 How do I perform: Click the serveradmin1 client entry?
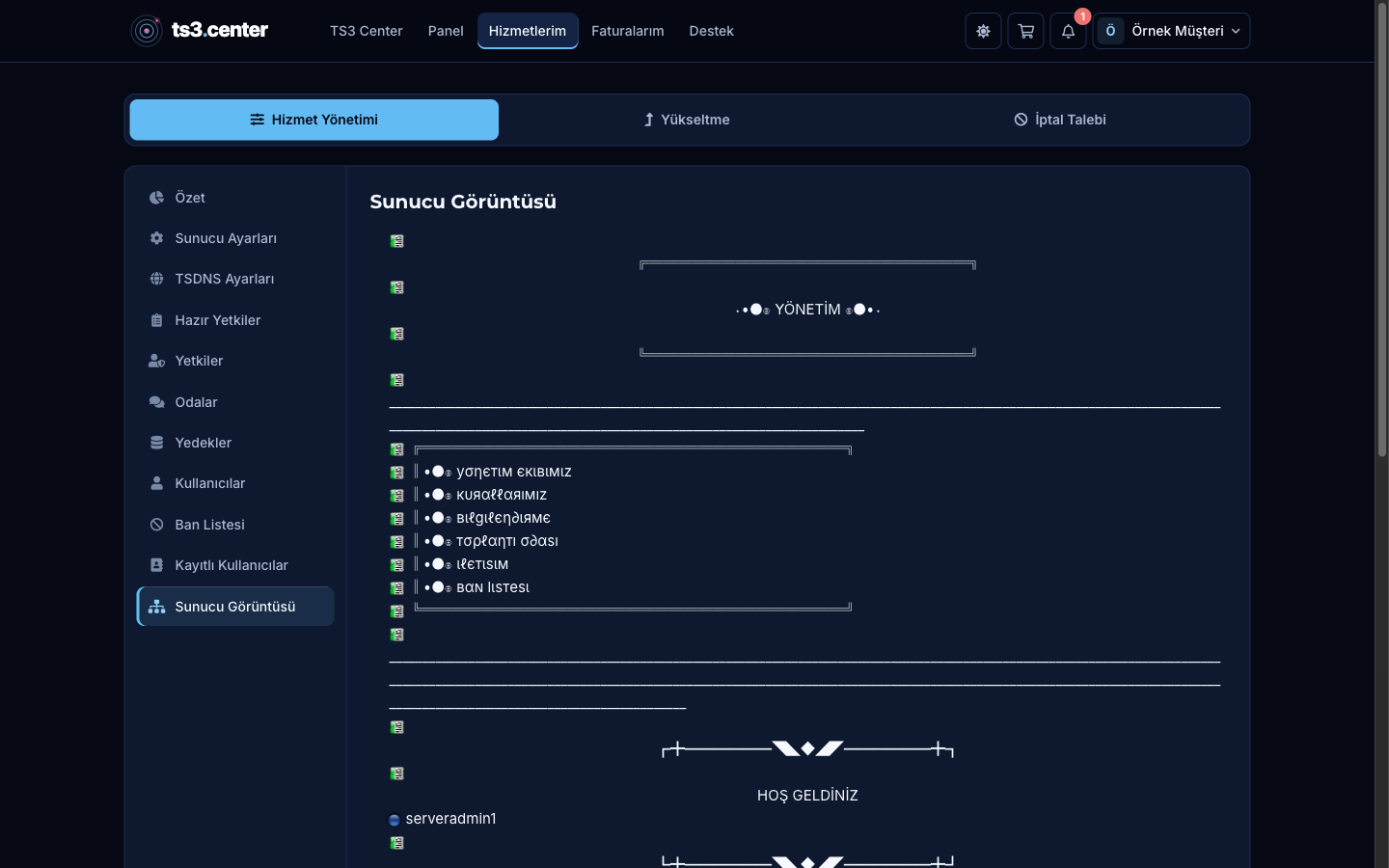450,819
